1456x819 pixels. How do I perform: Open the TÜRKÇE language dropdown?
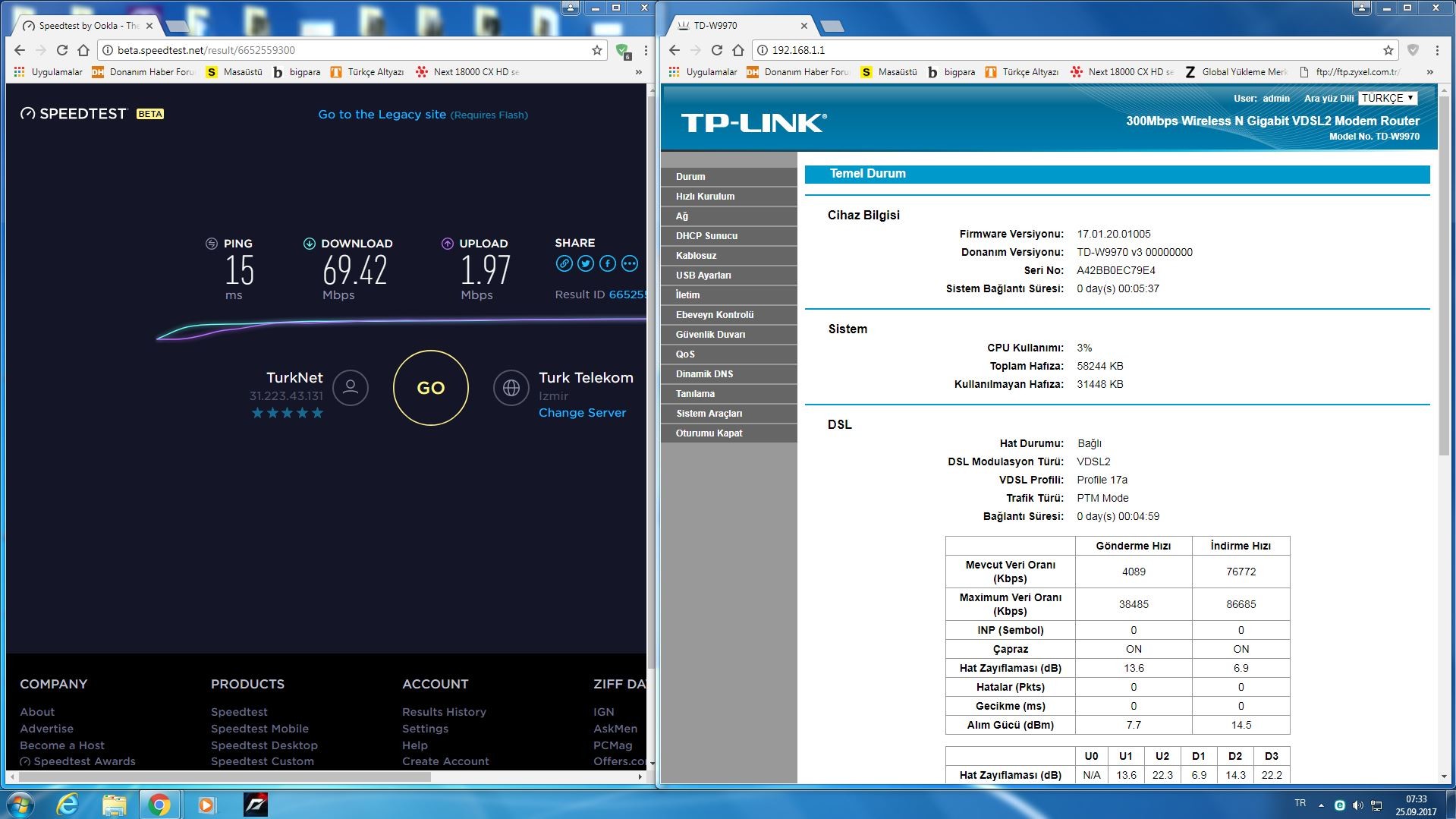coord(1388,98)
